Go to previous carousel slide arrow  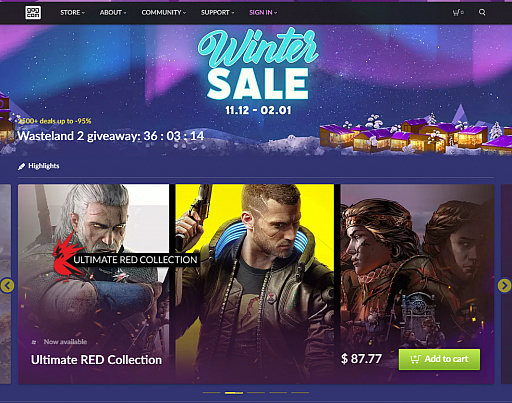pyautogui.click(x=7, y=285)
